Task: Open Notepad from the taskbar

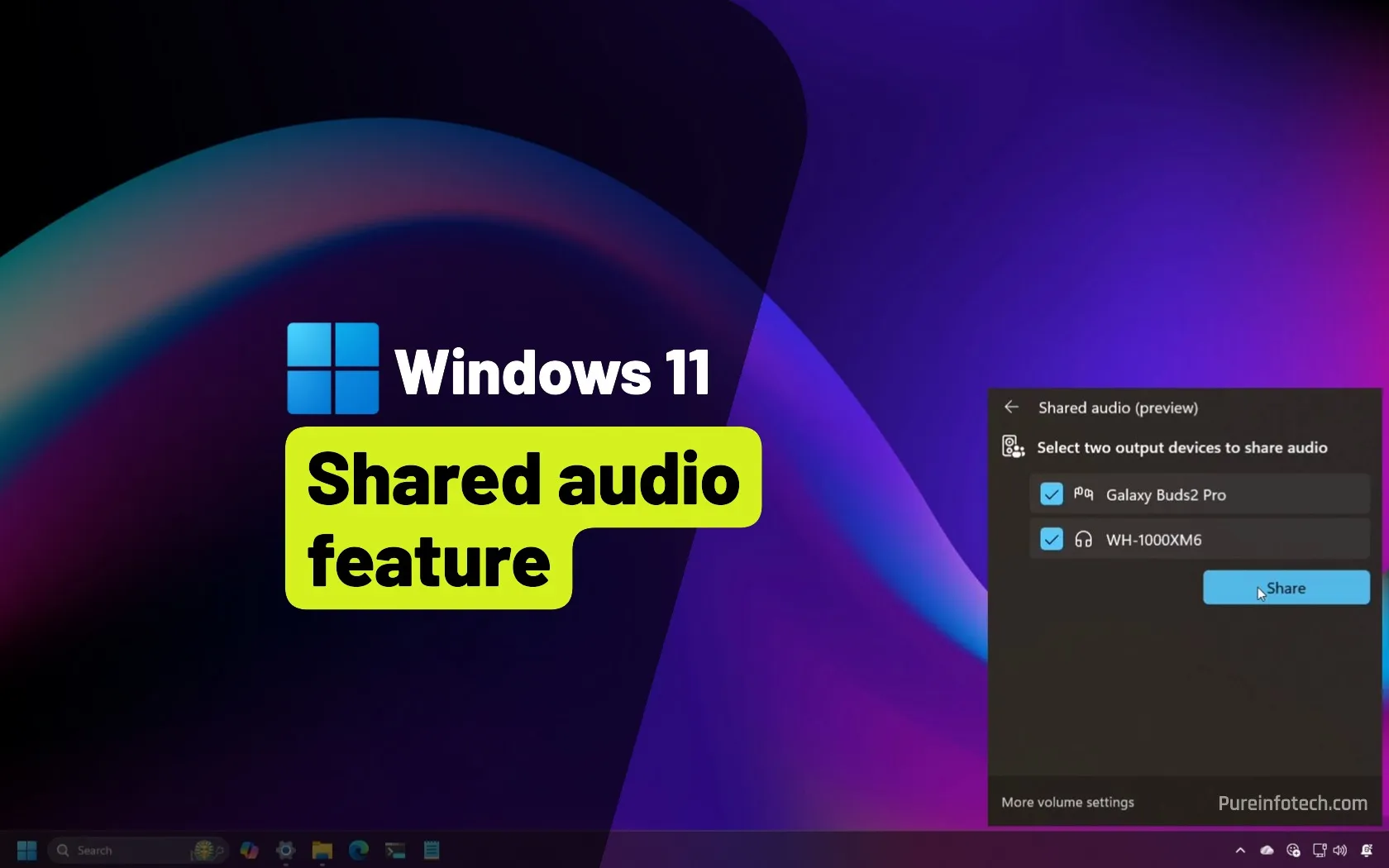Action: pyautogui.click(x=432, y=850)
